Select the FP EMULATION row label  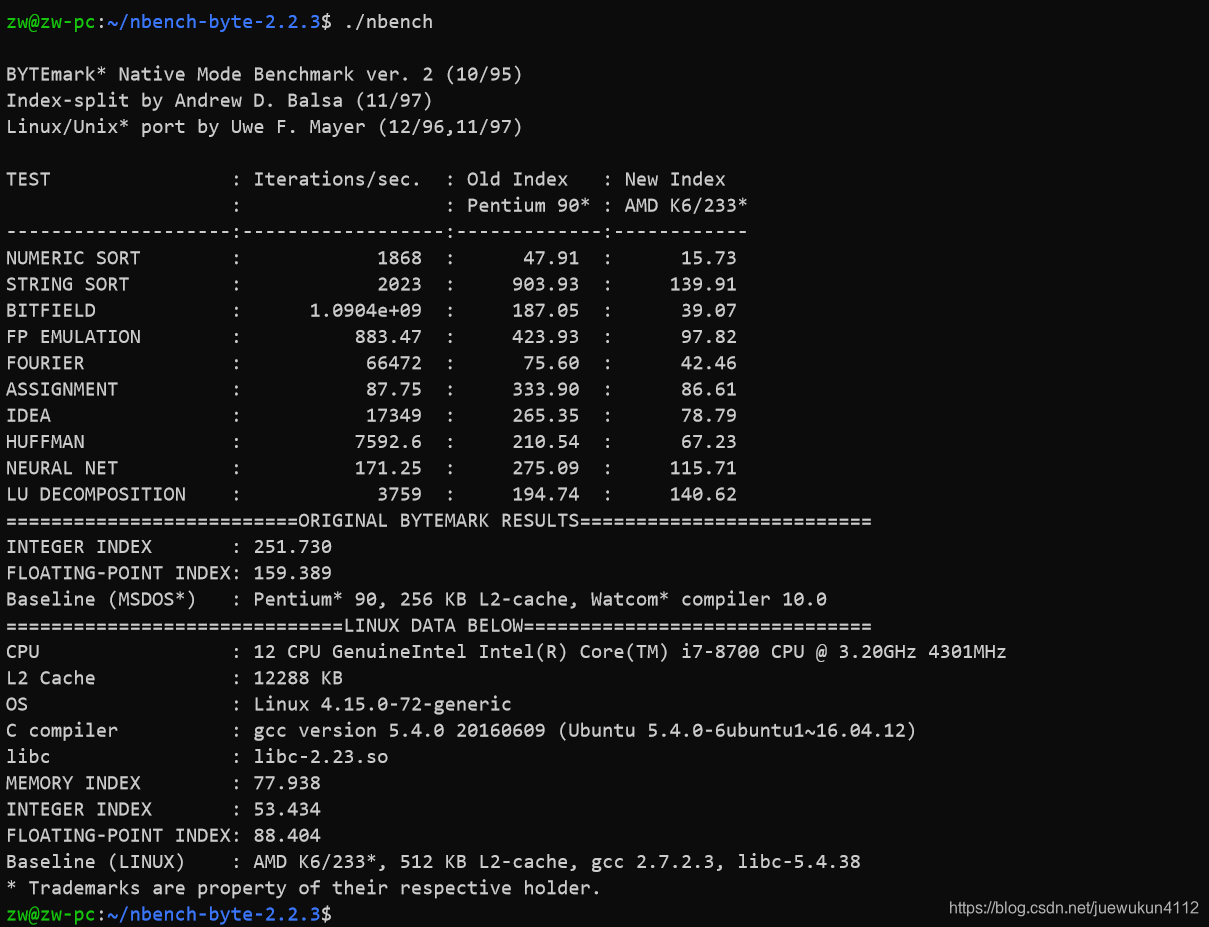(73, 337)
